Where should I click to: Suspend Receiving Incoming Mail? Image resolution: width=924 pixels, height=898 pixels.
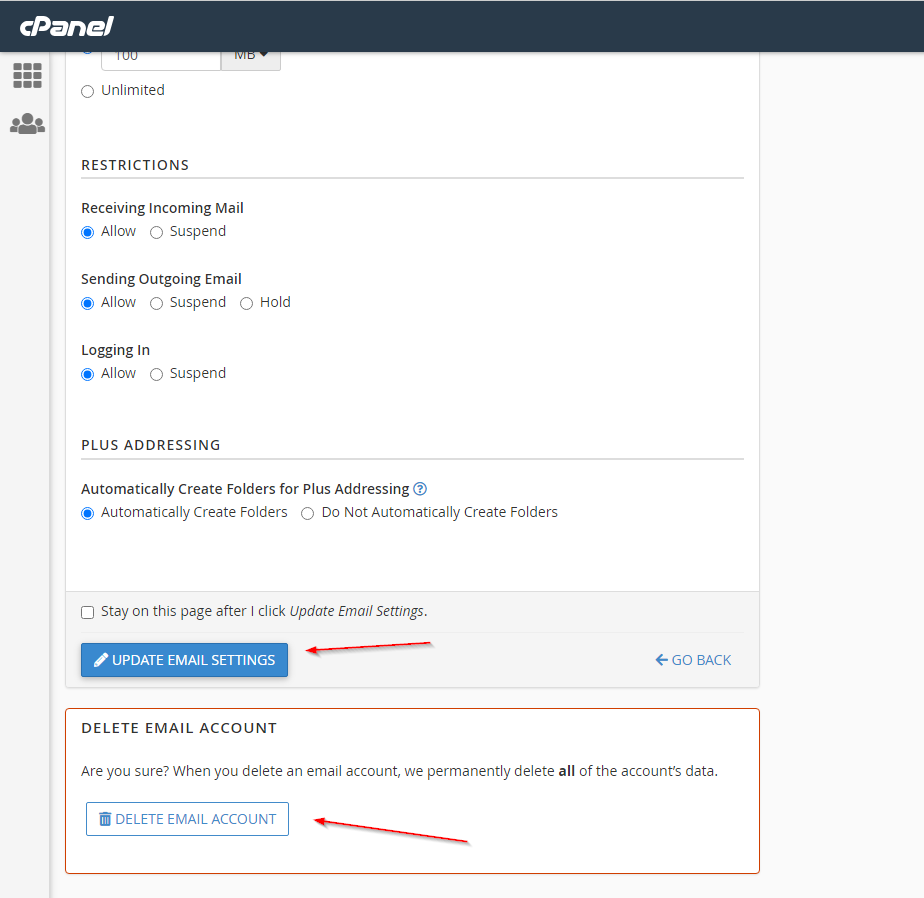click(x=156, y=232)
